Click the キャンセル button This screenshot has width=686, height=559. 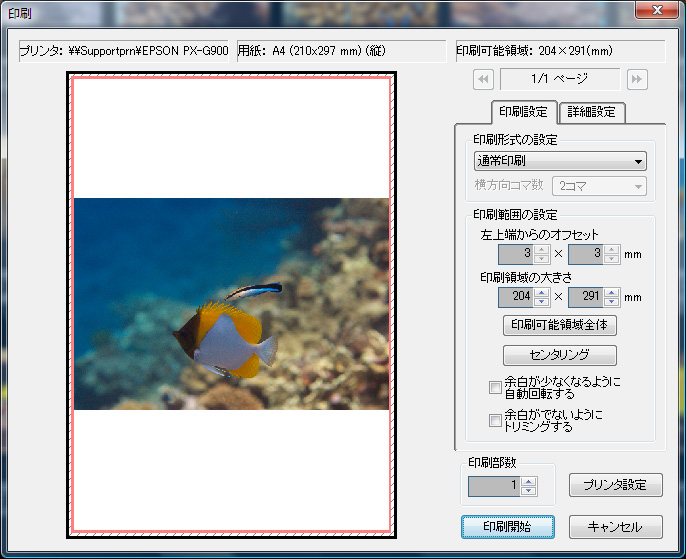click(616, 527)
